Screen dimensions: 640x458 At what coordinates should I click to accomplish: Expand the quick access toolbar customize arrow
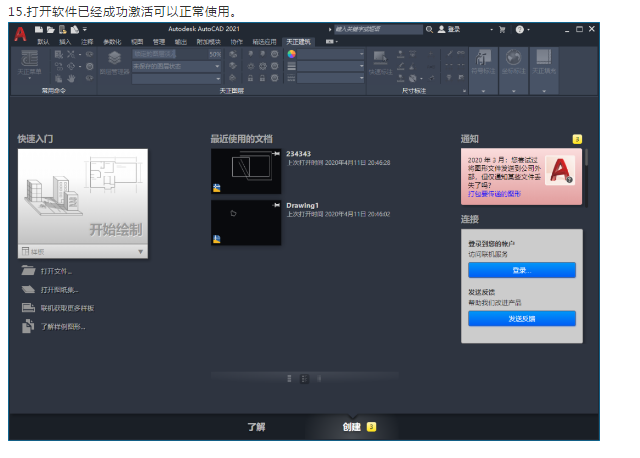click(85, 29)
